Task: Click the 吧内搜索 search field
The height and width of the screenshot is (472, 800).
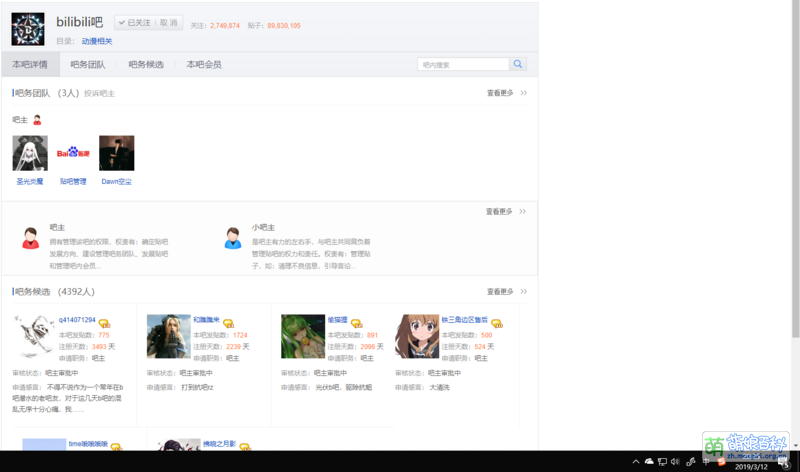Action: pyautogui.click(x=463, y=64)
